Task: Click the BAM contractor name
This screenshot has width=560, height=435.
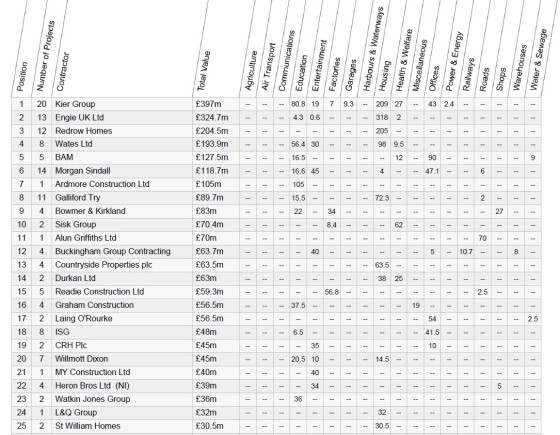Action: 64,158
